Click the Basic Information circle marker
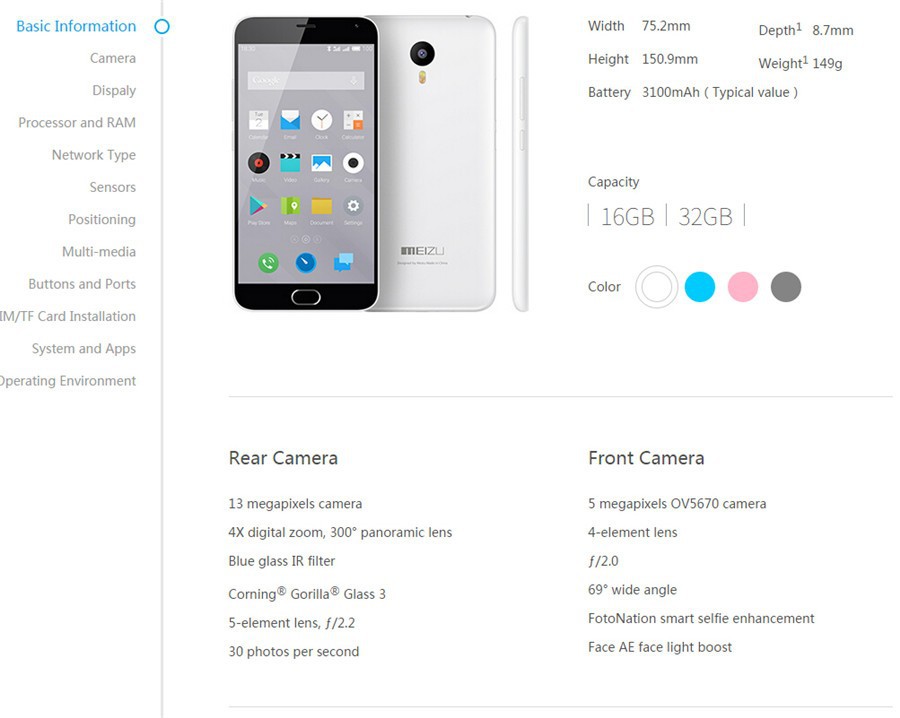This screenshot has height=718, width=900. click(162, 26)
